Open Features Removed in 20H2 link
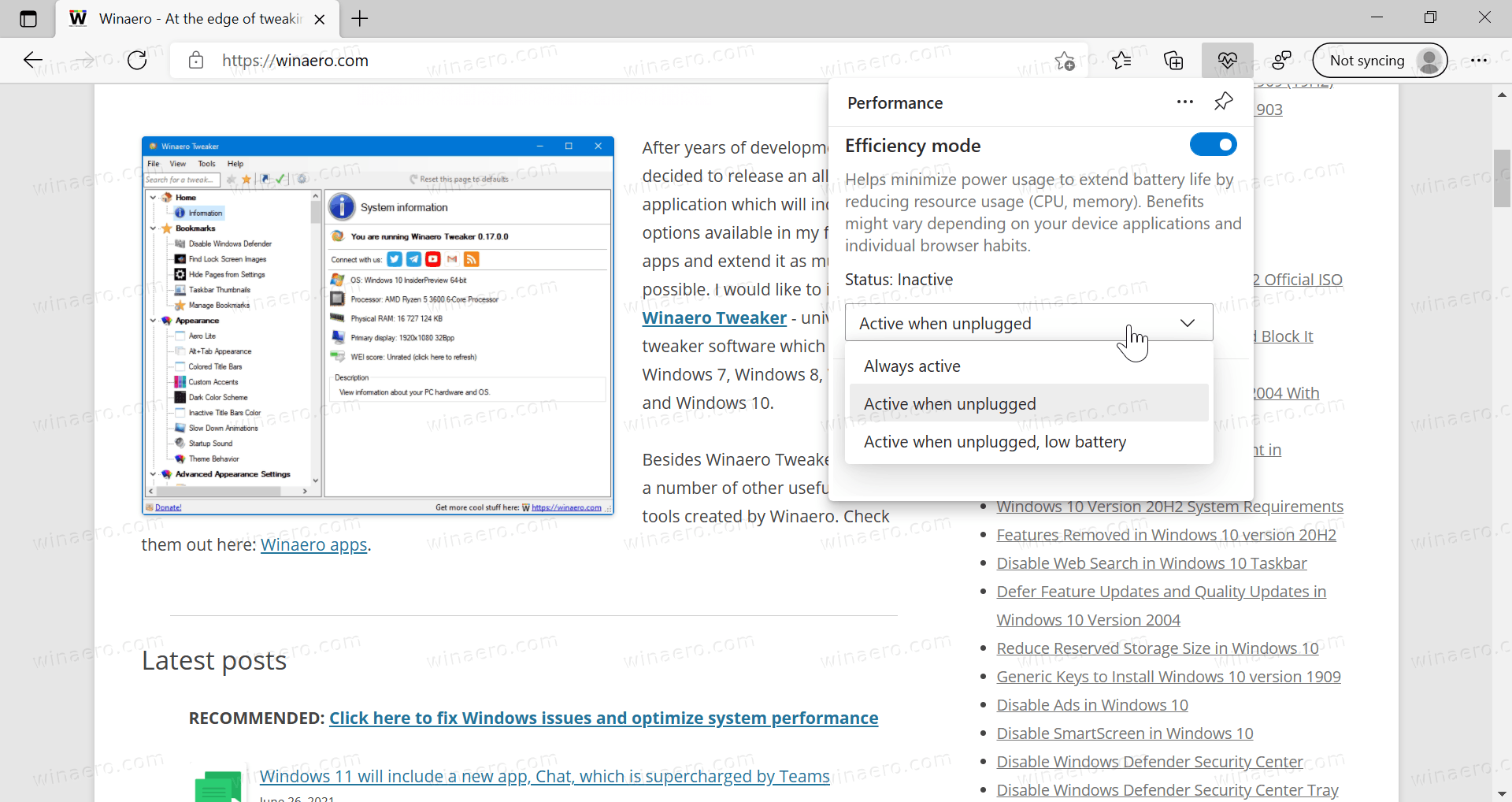Image resolution: width=1512 pixels, height=802 pixels. (x=1166, y=535)
